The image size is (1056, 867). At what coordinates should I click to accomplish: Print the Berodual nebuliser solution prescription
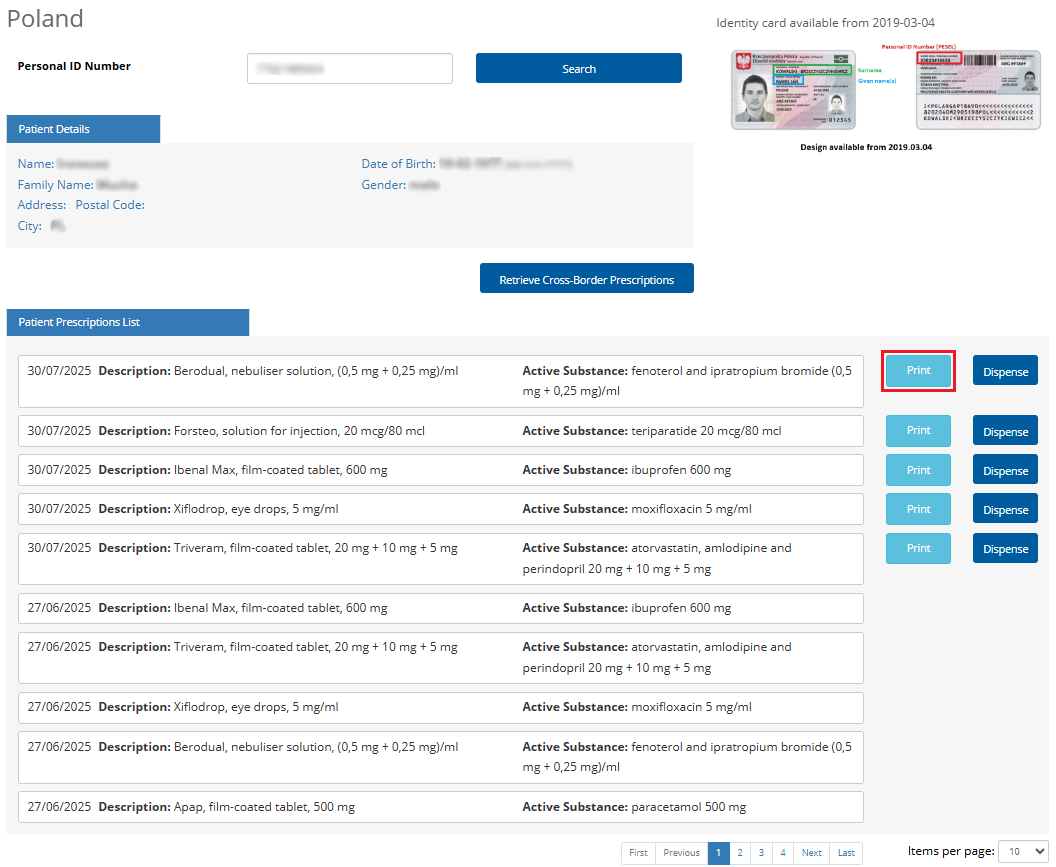pyautogui.click(x=918, y=371)
